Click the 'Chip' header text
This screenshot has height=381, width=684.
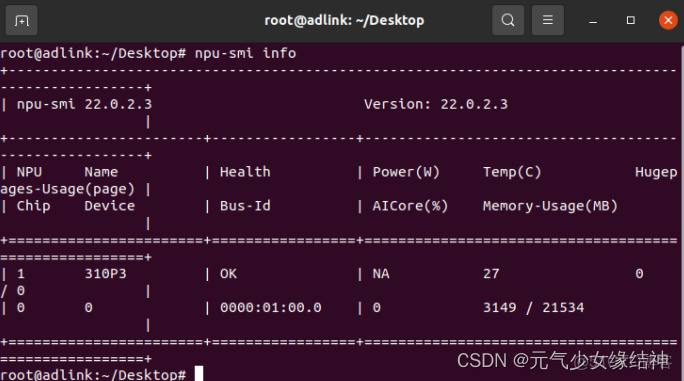coord(33,206)
